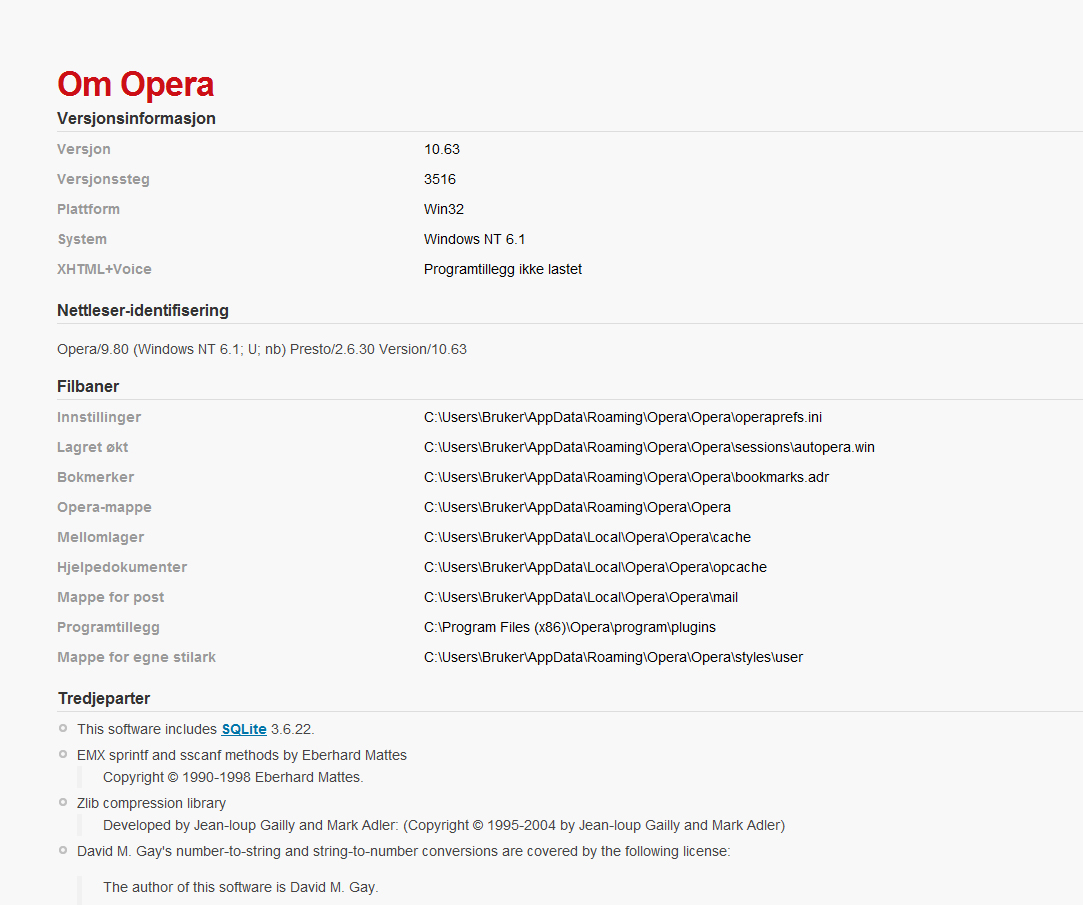1083x905 pixels.
Task: Click 'The author of this software' line
Action: pyautogui.click(x=241, y=887)
